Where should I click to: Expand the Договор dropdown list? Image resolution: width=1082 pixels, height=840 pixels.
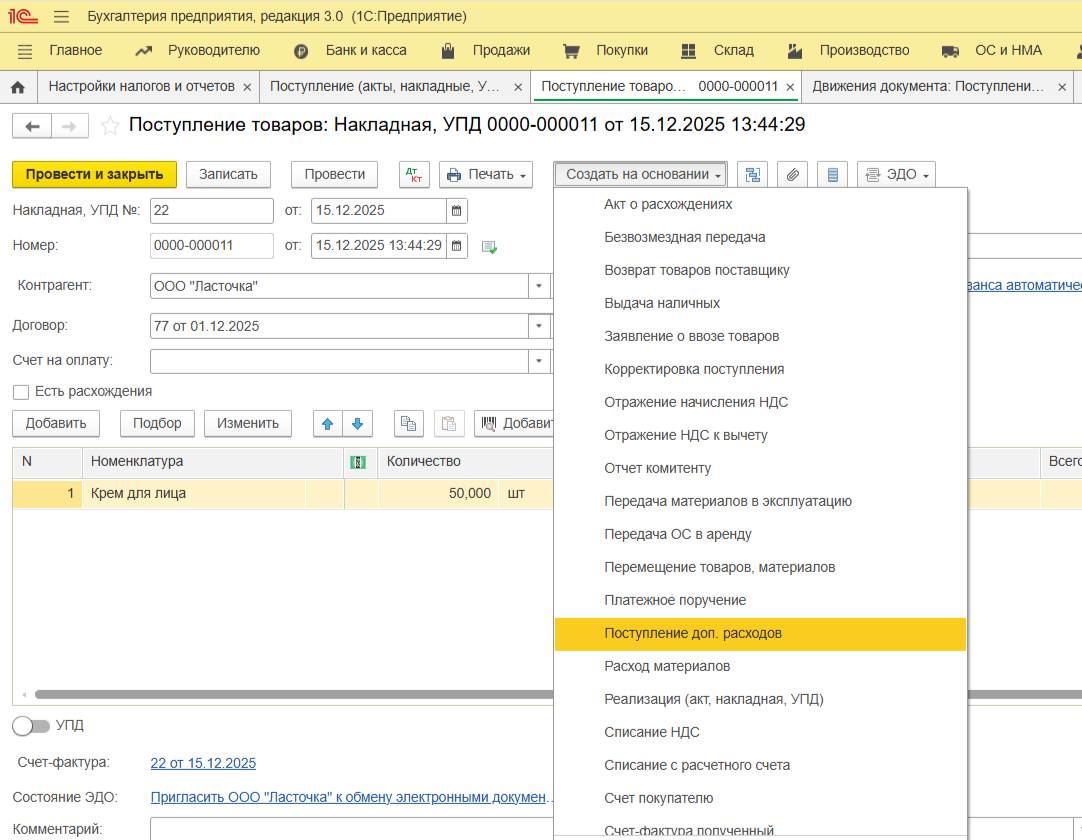pos(539,326)
